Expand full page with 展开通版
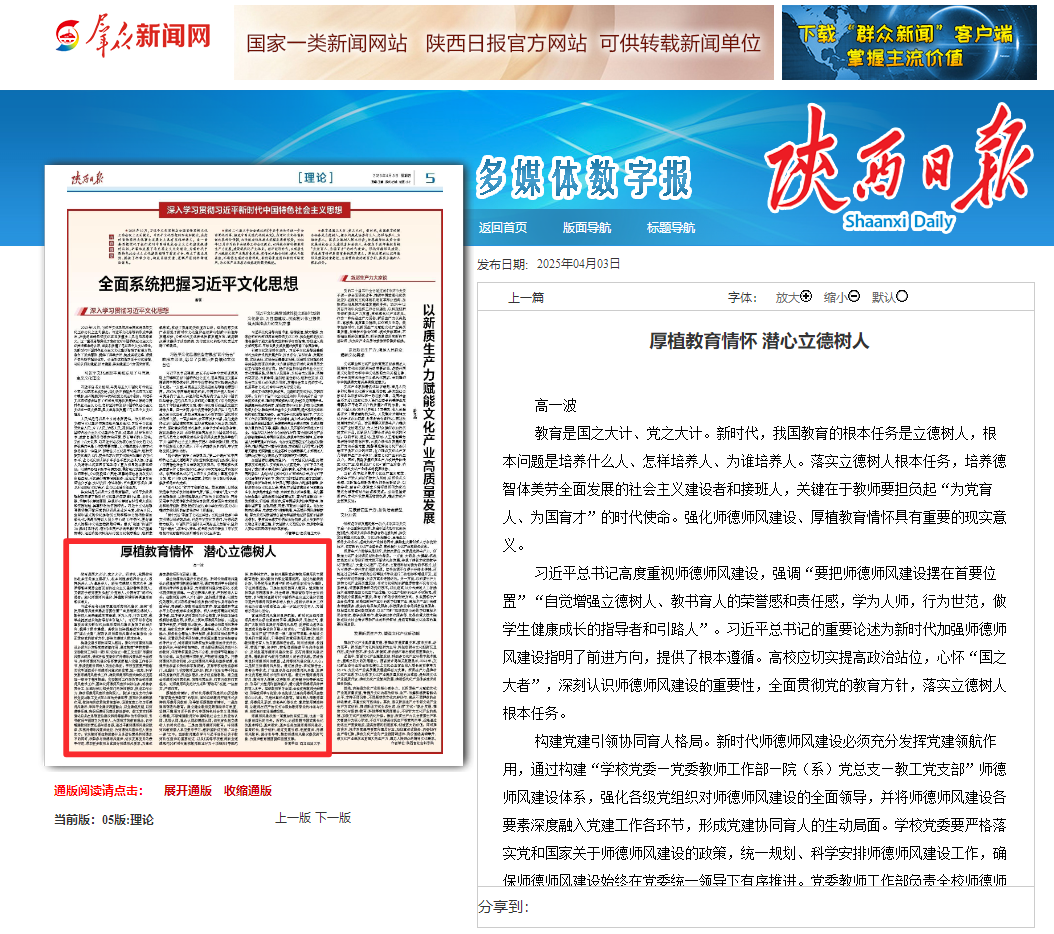Viewport: 1054px width, 934px height. click(188, 790)
